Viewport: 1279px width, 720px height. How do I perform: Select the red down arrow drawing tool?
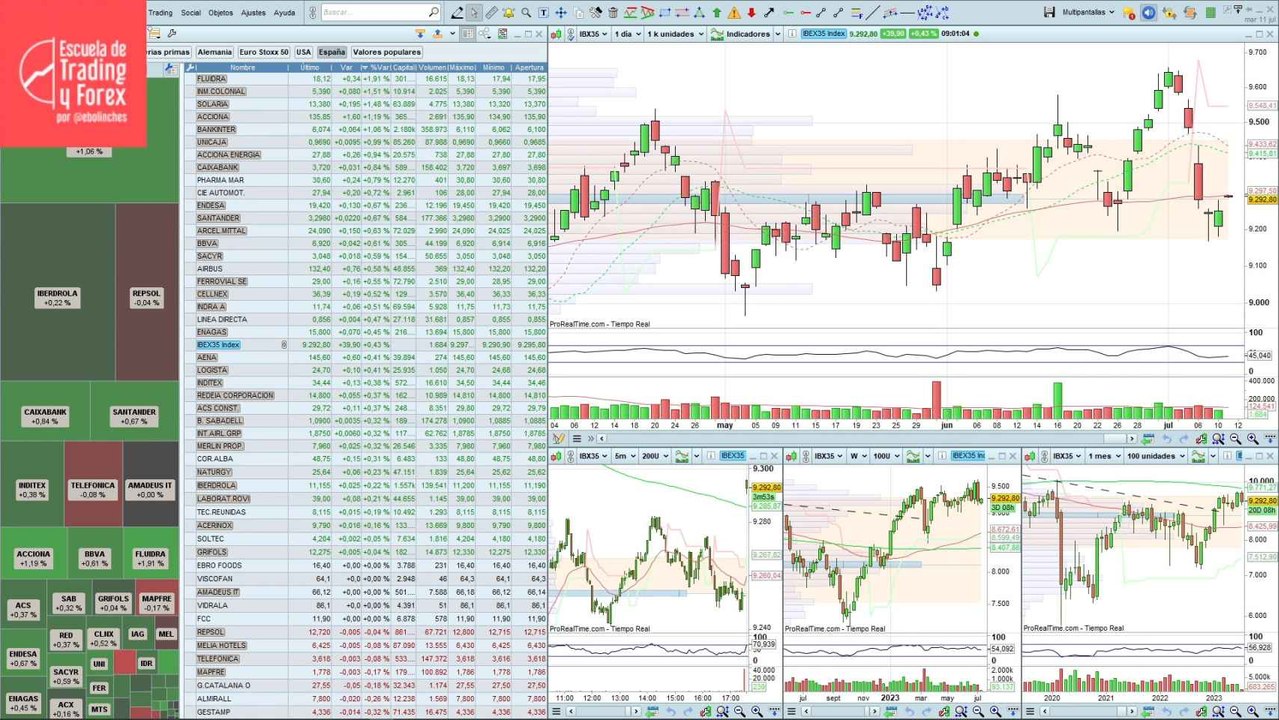[x=751, y=13]
